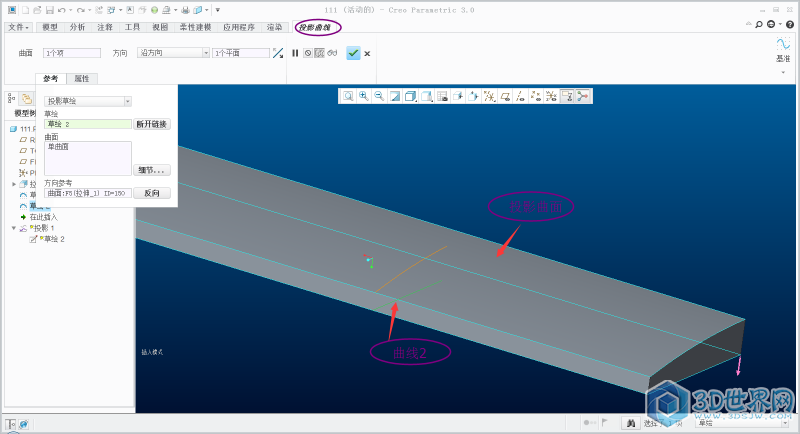Open the display style cube icon
800x434 pixels.
pos(410,96)
